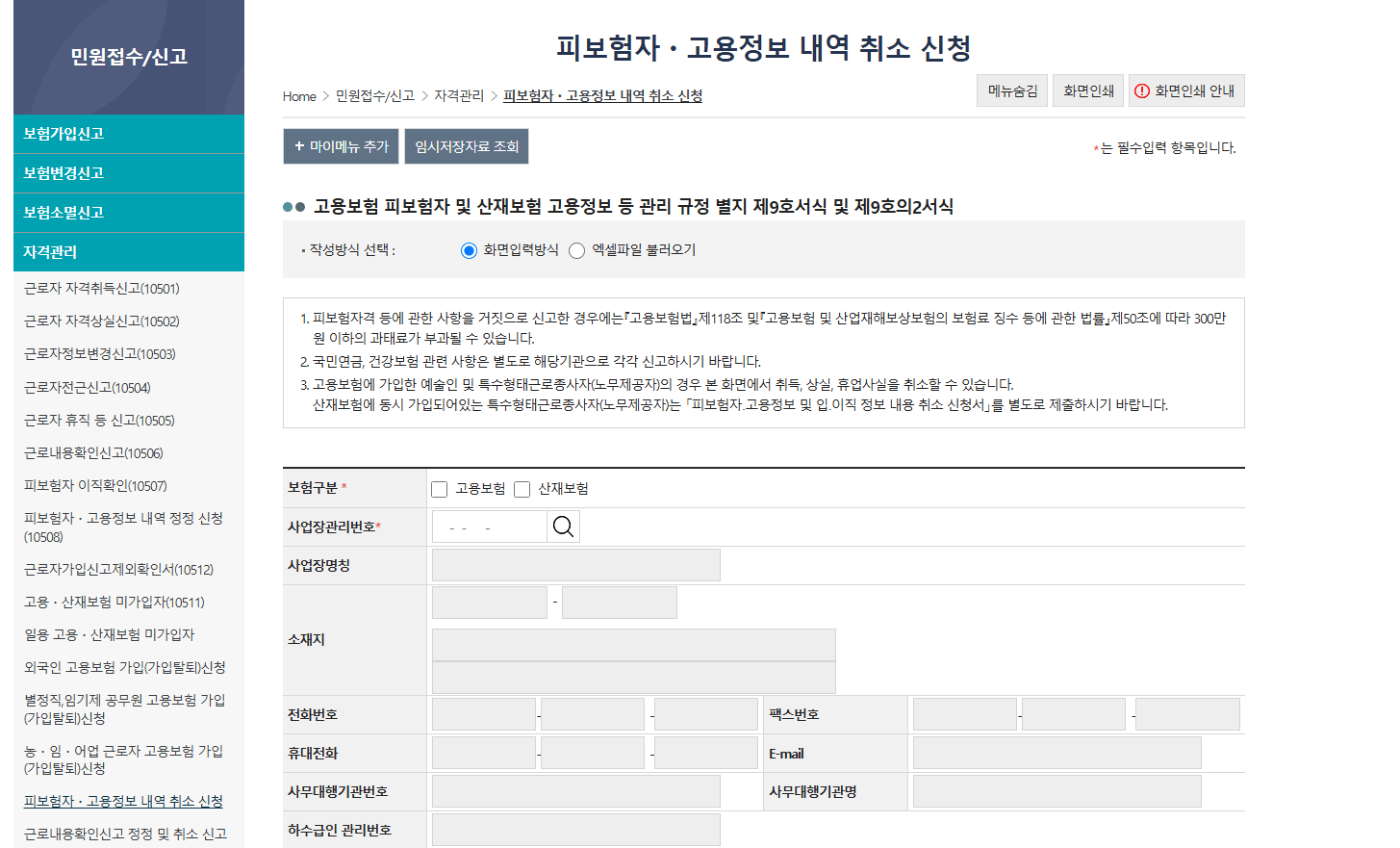Open 피보험자·고용정보 내역 정정 신청(10508)
The image size is (1400, 848).
point(123,527)
